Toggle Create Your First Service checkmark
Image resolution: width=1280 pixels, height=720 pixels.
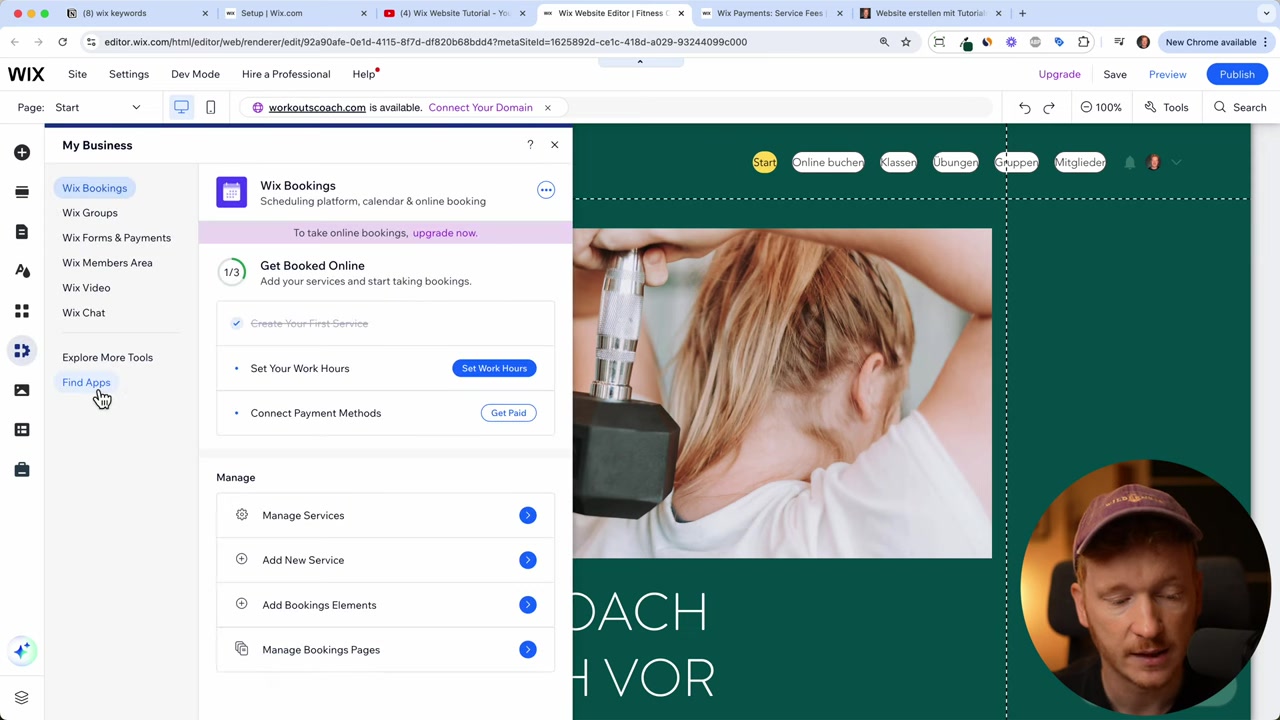(x=236, y=323)
